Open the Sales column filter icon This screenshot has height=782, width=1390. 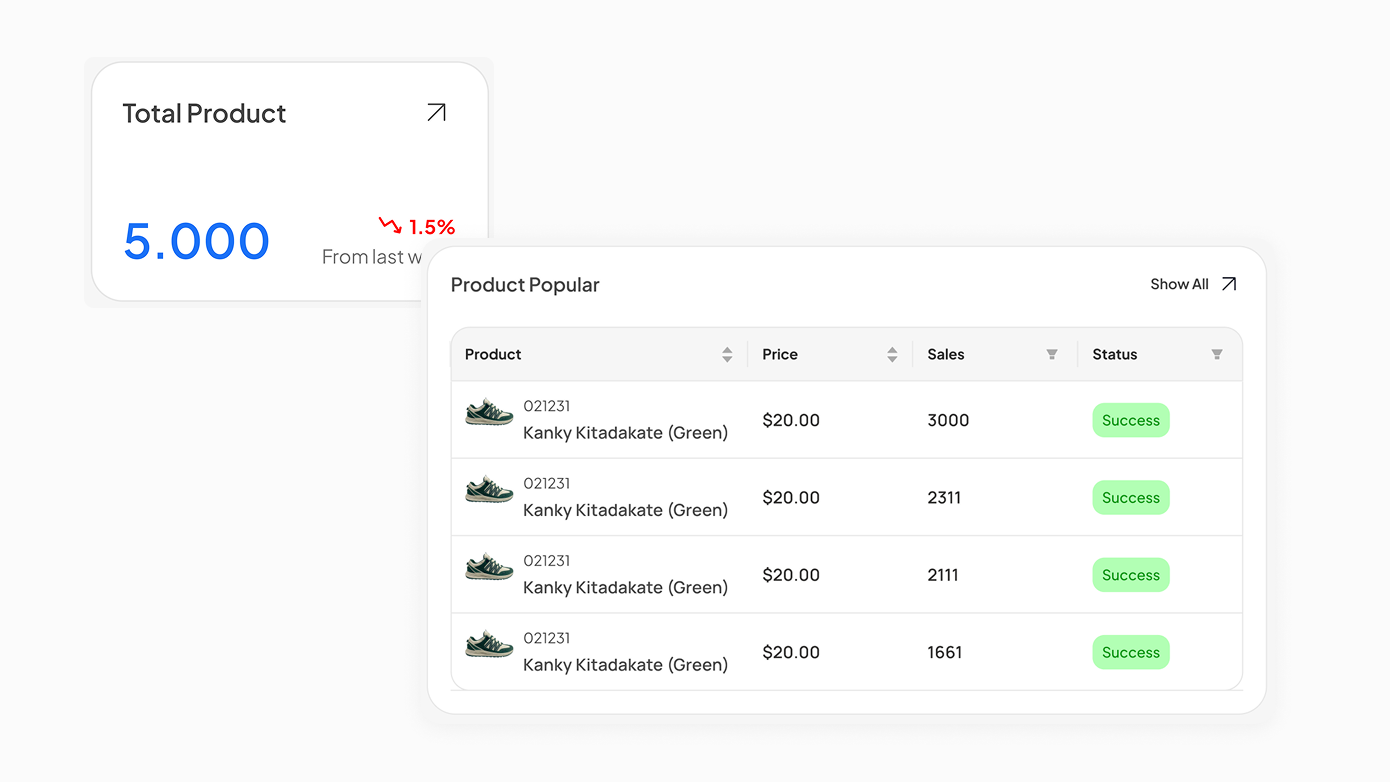1052,355
